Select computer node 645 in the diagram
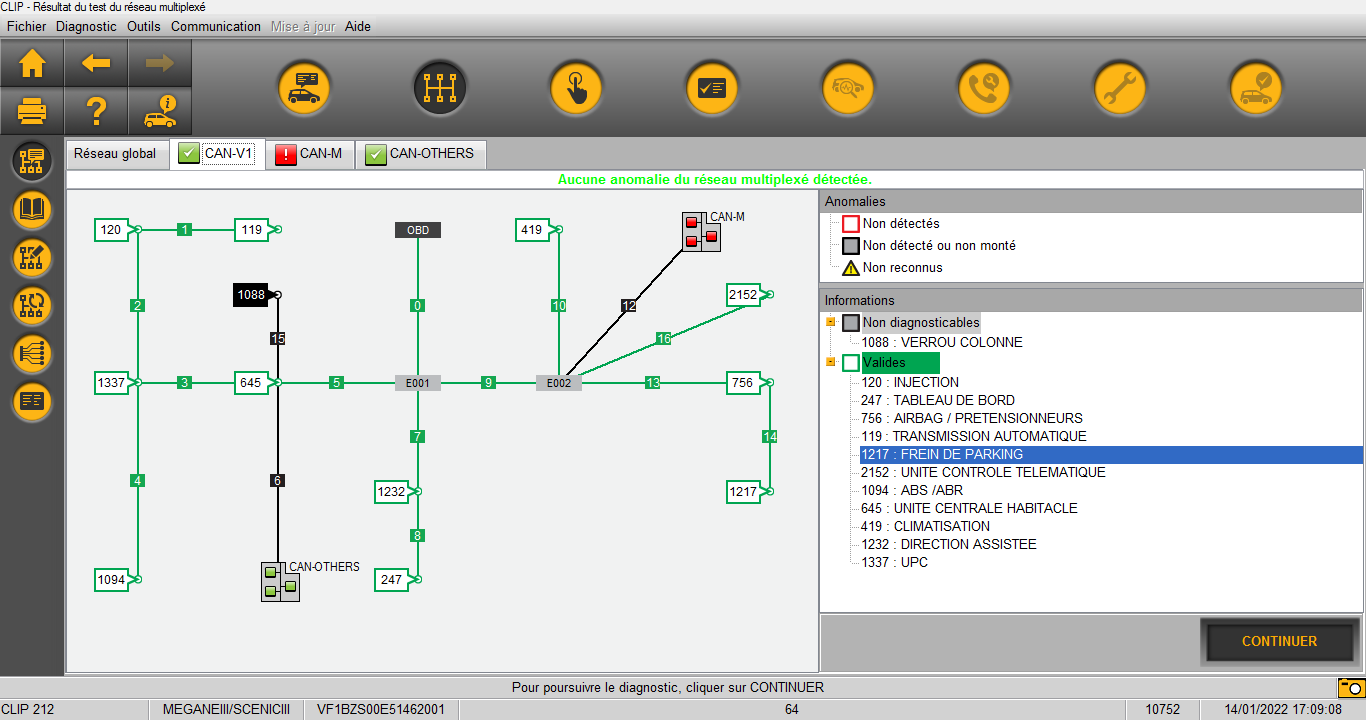The image size is (1366, 720). [252, 382]
